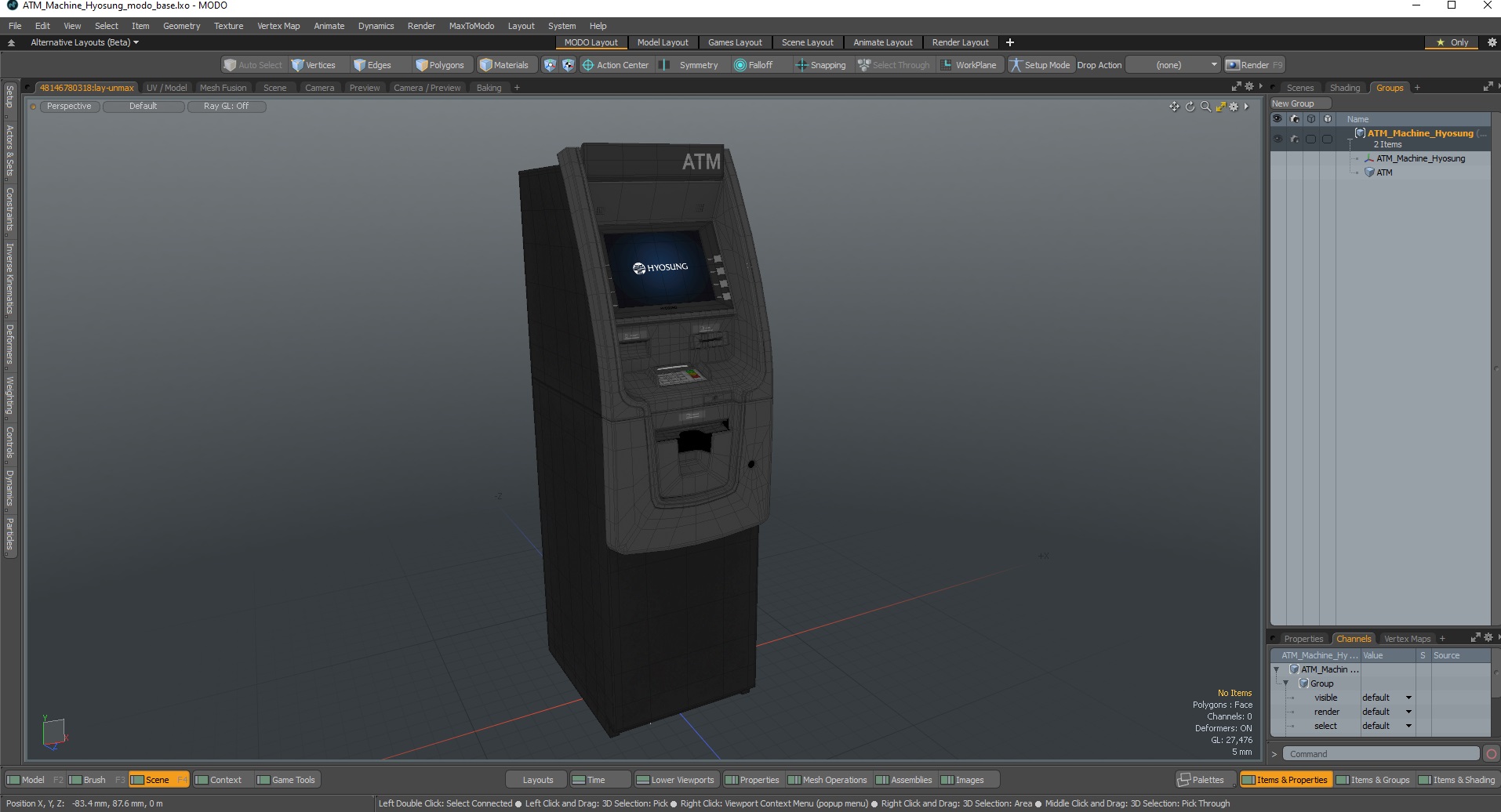Toggle Setup Mode
Screen dimensions: 1501x812
(x=1040, y=65)
